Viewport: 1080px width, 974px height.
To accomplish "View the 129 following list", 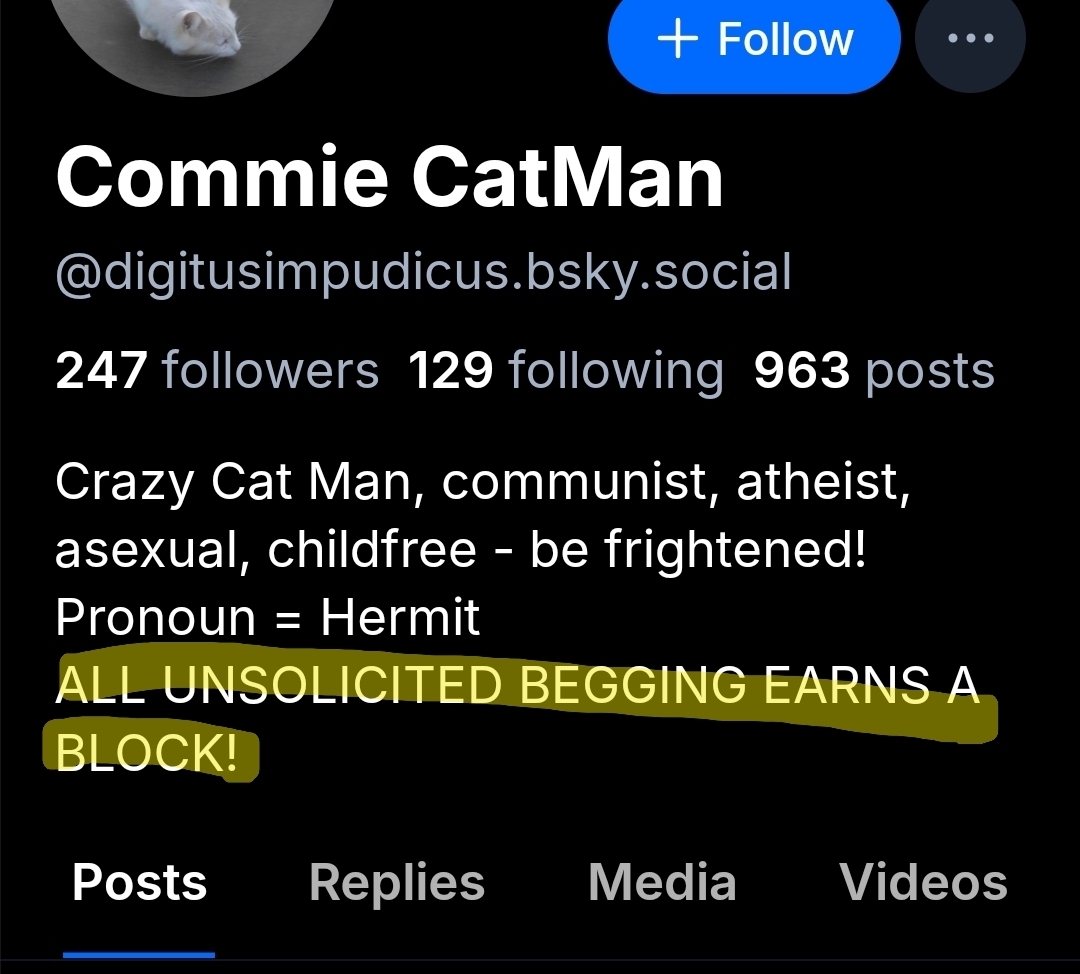I will (x=565, y=371).
